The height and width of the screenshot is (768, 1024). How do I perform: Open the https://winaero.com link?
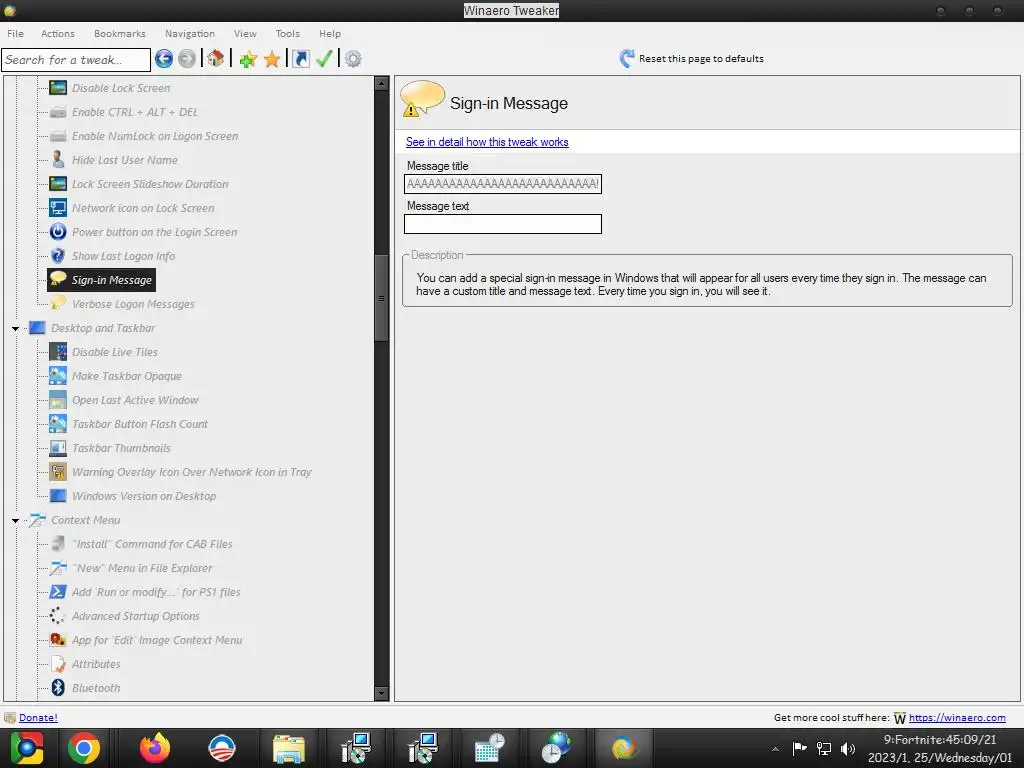957,718
